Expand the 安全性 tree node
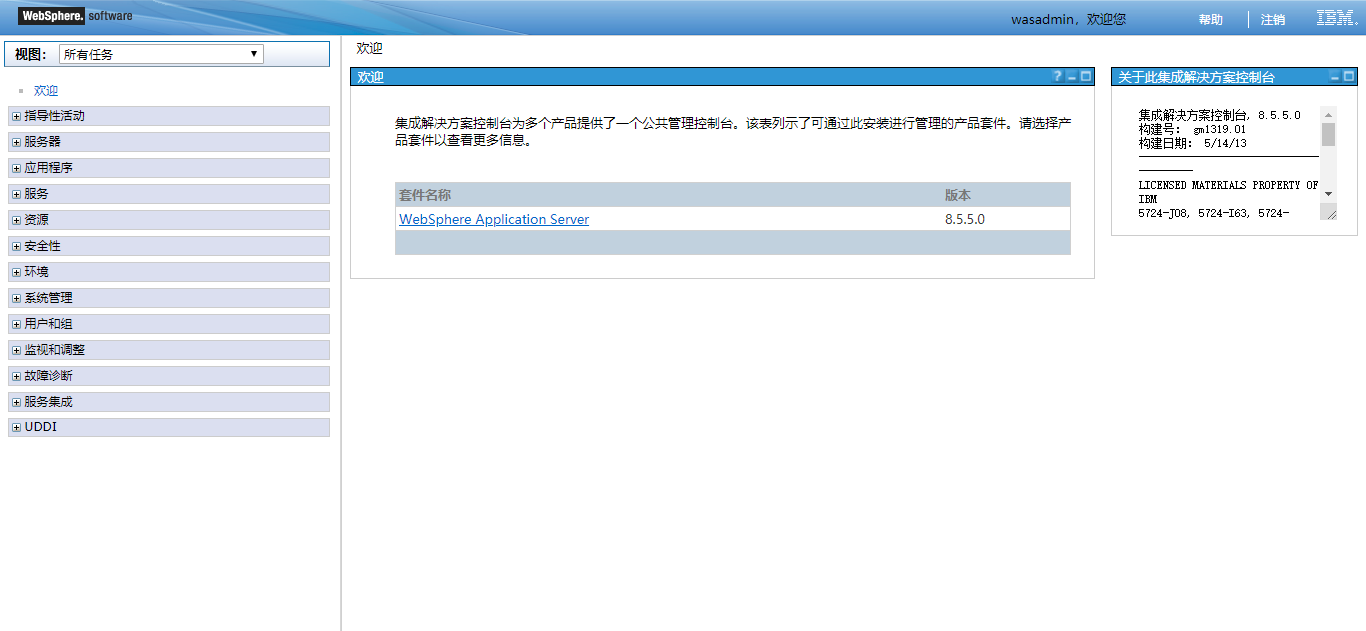Screen dimensions: 1366x631 (x=16, y=246)
